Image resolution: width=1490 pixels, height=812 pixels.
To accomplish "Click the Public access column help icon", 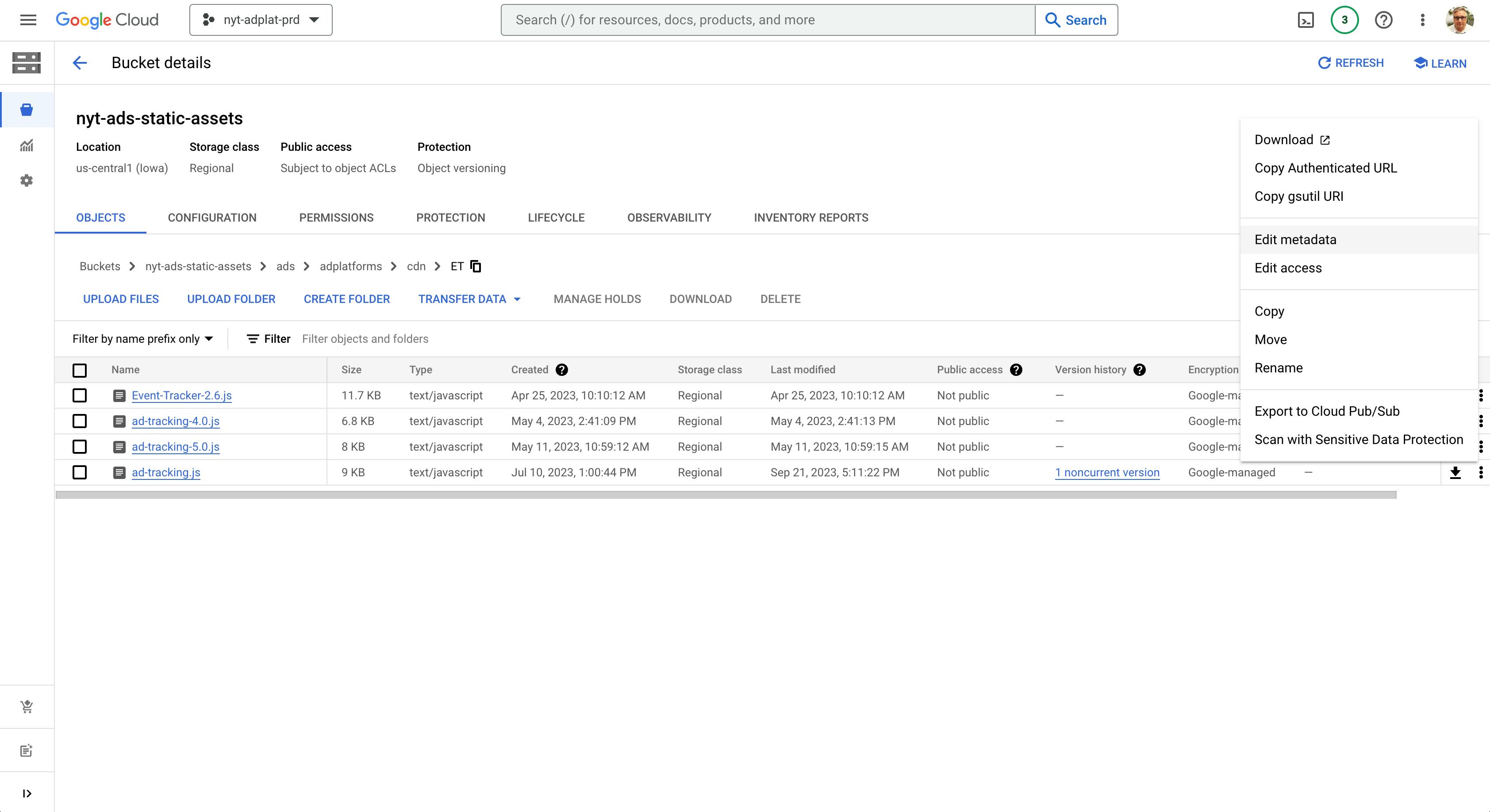I will pos(1016,370).
